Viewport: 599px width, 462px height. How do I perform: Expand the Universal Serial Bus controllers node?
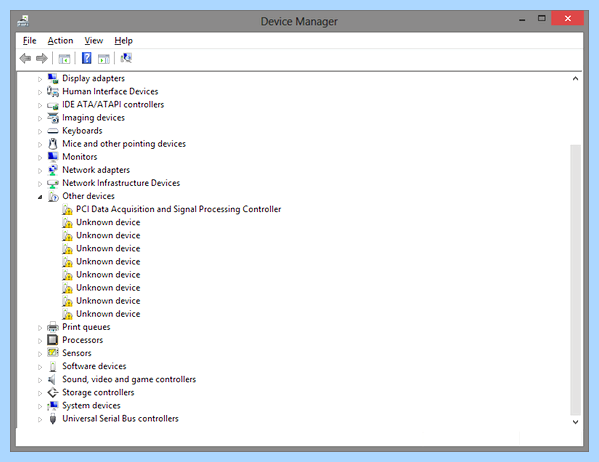tap(40, 420)
